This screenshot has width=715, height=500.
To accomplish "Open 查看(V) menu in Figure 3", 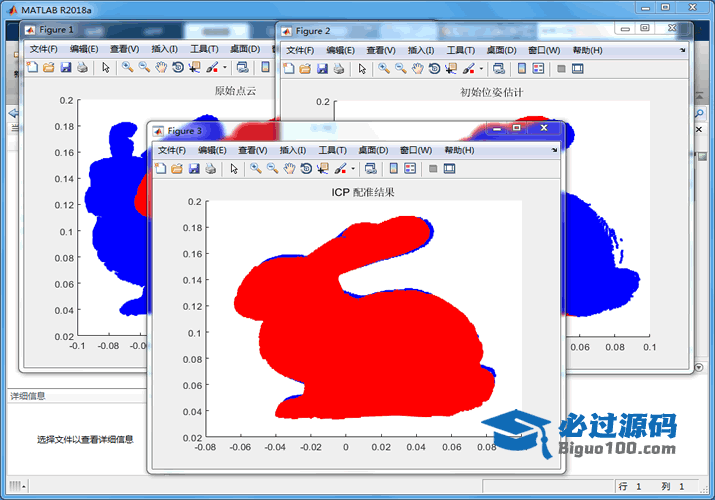I will (x=253, y=150).
